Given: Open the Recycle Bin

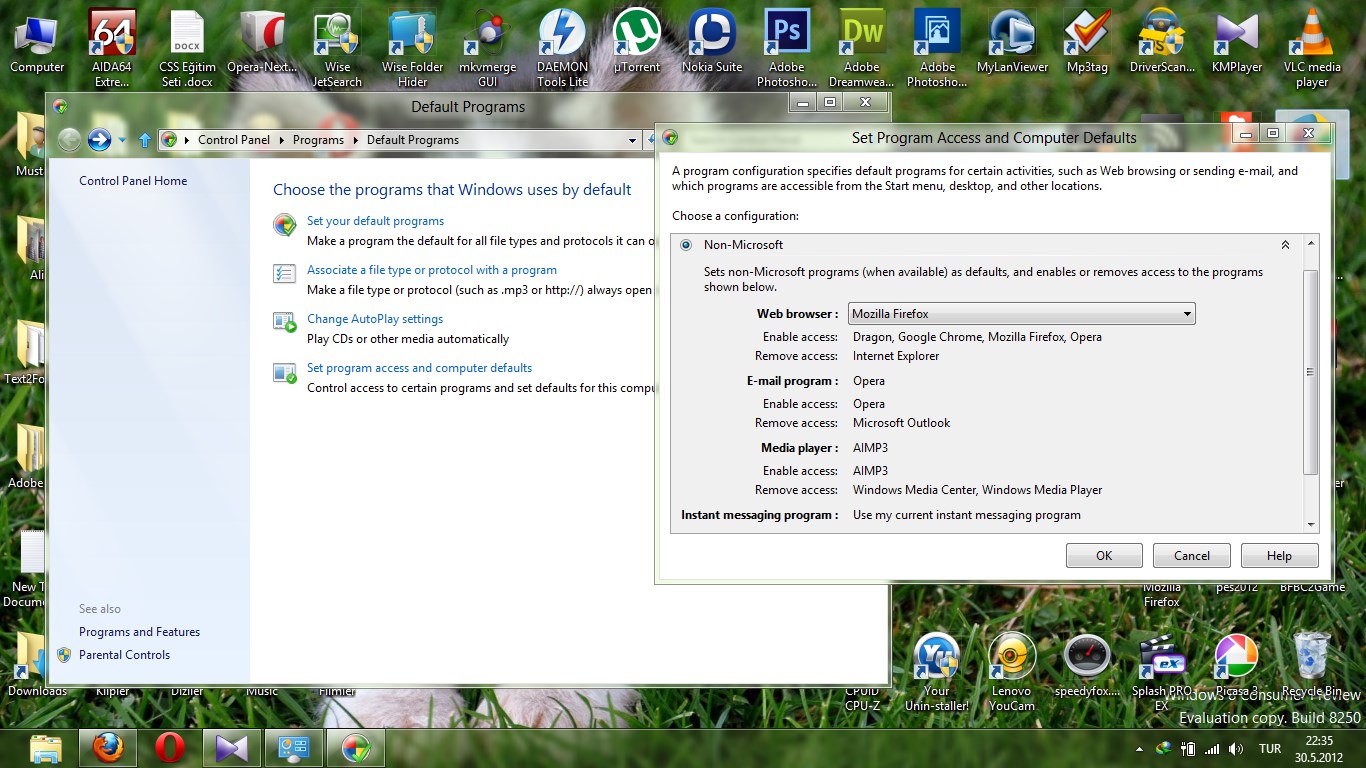Looking at the screenshot, I should (1312, 667).
